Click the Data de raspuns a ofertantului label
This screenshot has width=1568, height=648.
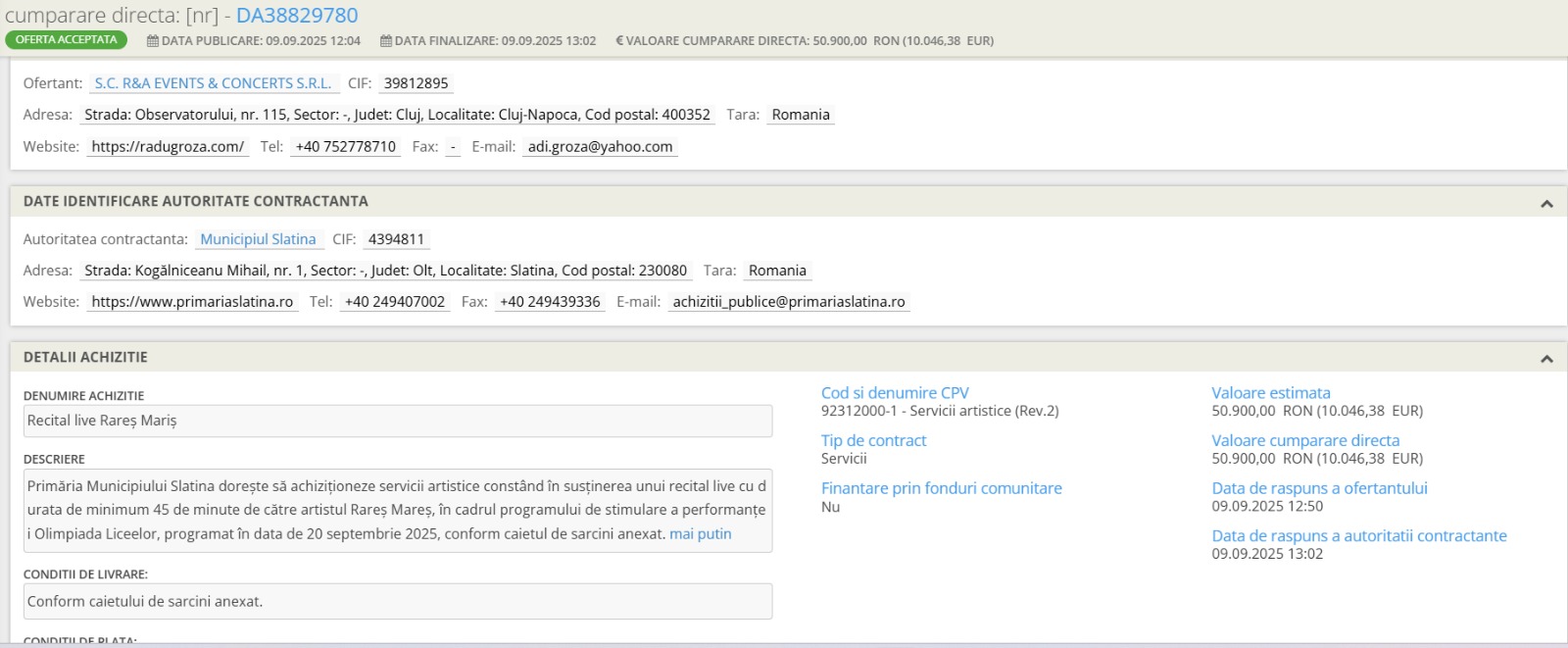[x=1319, y=488]
